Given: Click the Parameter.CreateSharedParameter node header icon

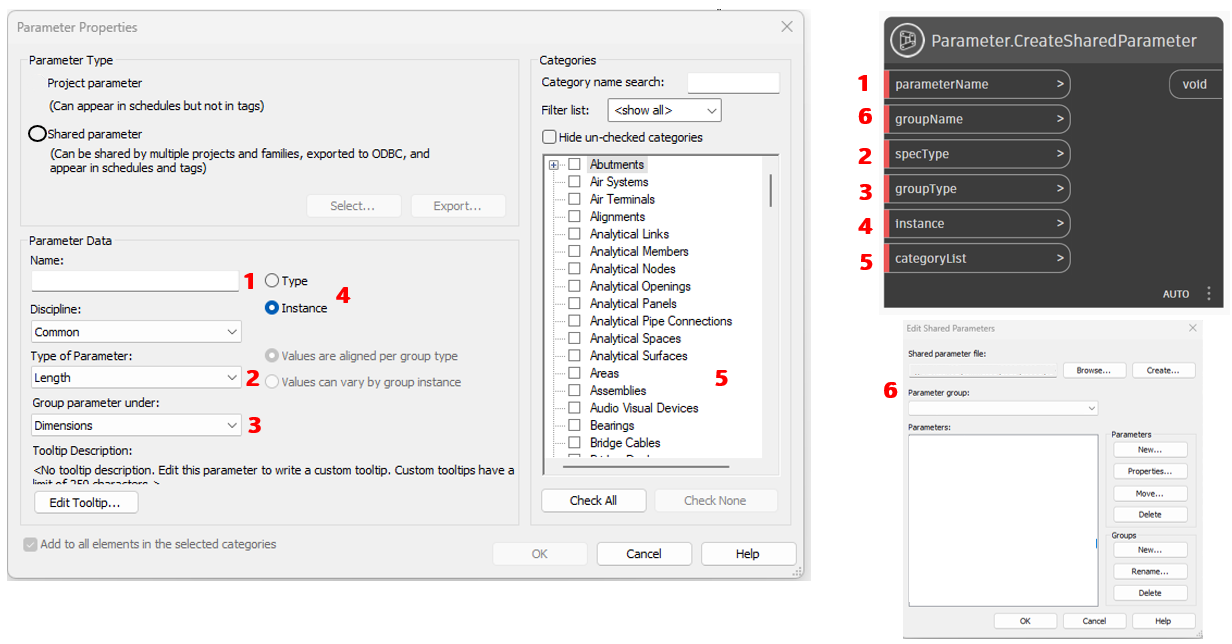Looking at the screenshot, I should 908,40.
